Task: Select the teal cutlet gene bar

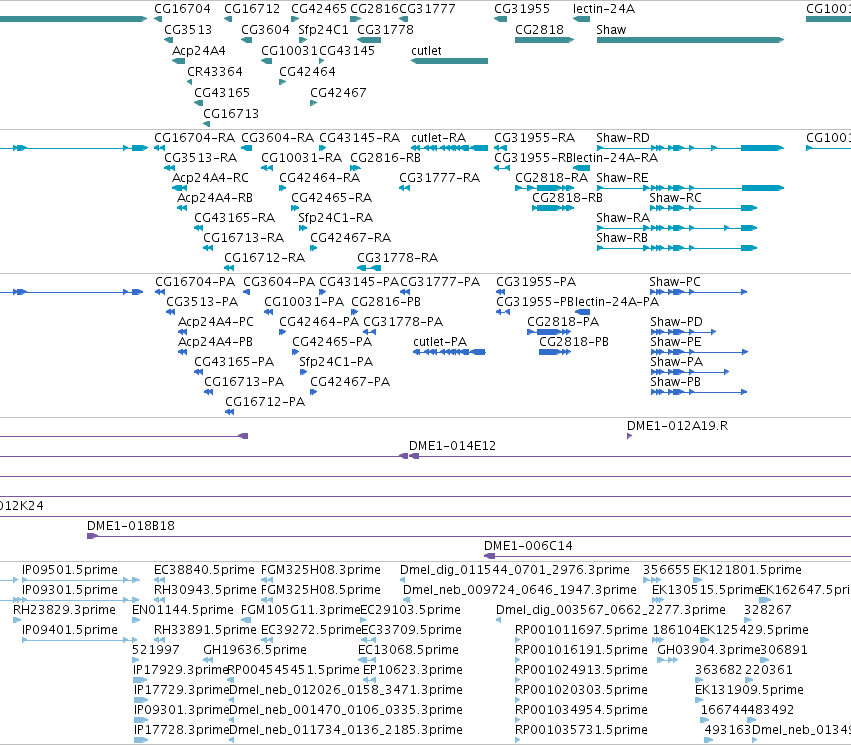Action: pyautogui.click(x=449, y=61)
